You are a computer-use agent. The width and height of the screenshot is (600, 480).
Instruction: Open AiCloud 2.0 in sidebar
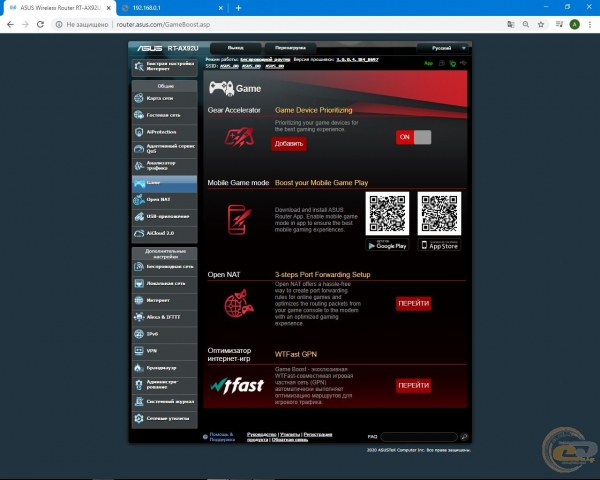(x=165, y=233)
